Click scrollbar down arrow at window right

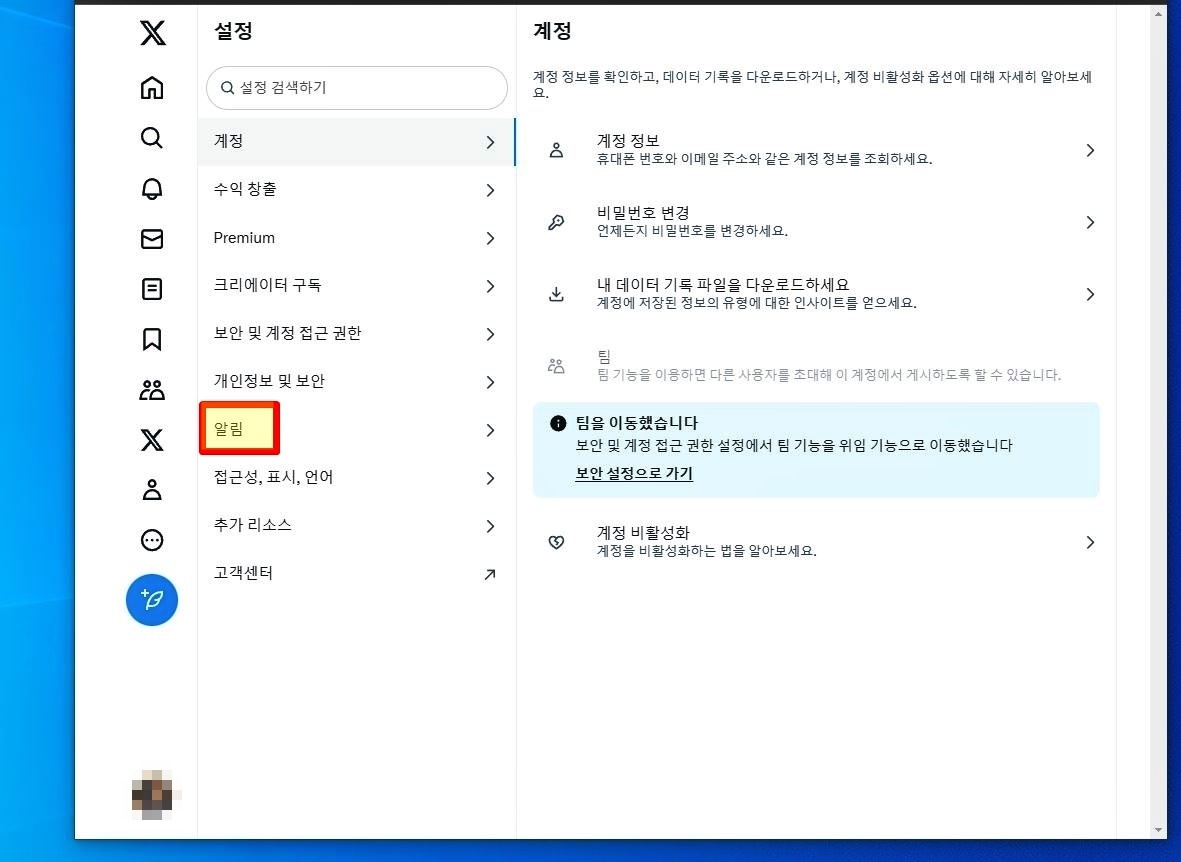[1158, 830]
